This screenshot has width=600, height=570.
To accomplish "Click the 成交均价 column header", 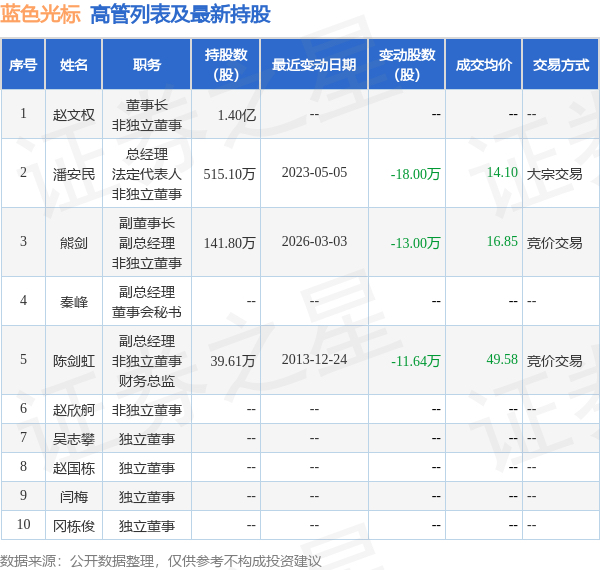I will tap(484, 65).
